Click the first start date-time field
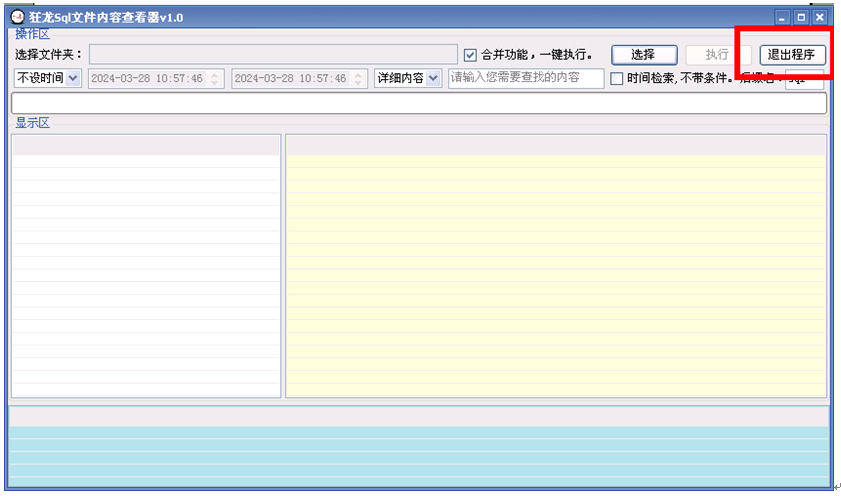 pos(156,78)
